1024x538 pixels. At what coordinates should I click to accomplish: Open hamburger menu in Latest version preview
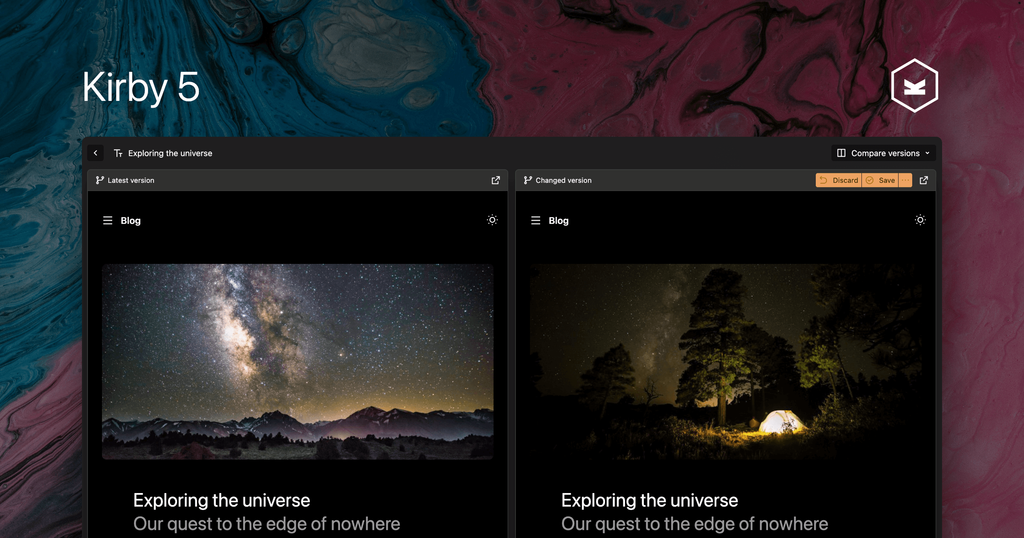click(108, 221)
